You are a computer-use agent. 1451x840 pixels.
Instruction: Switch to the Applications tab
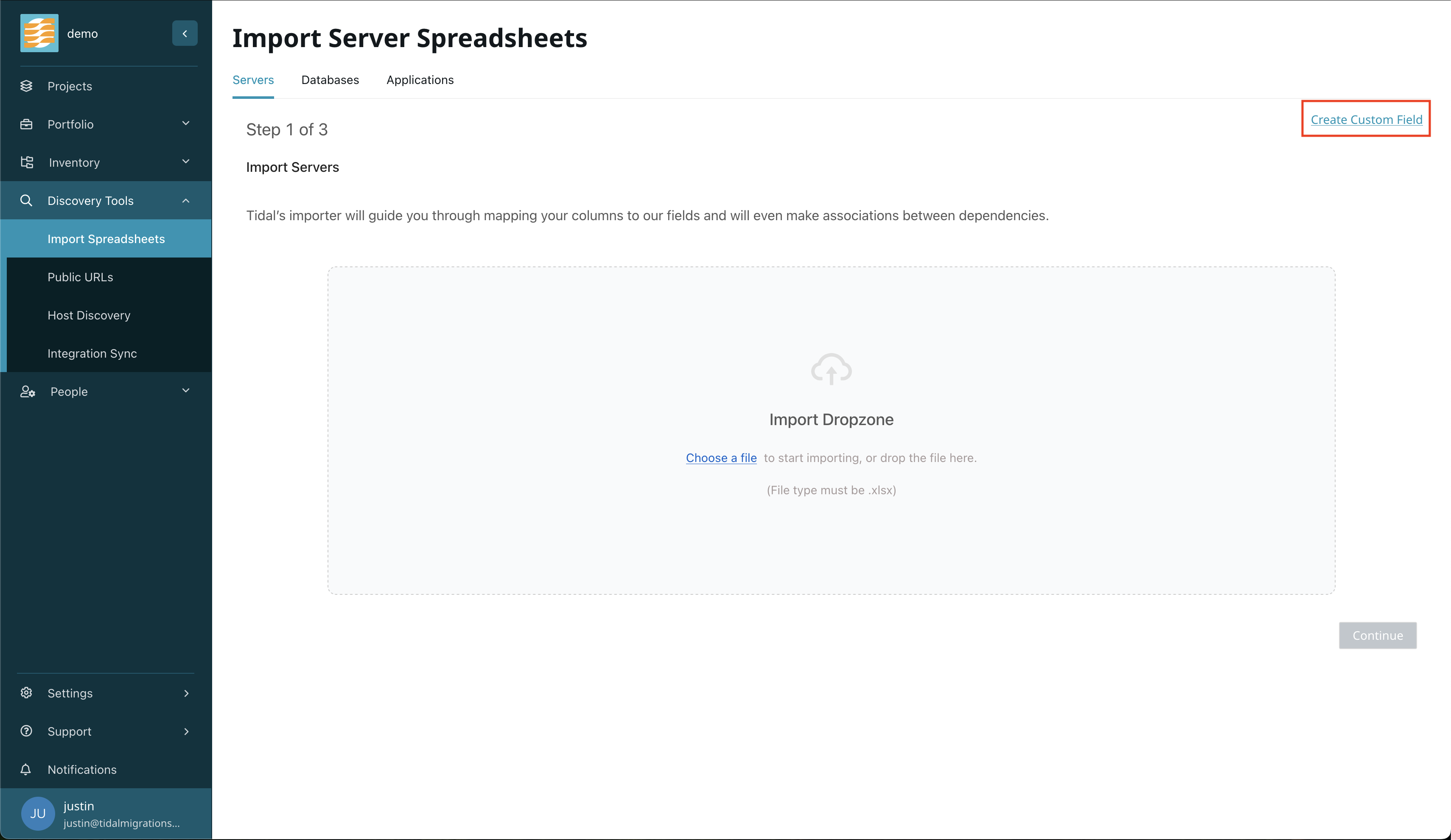coord(420,80)
